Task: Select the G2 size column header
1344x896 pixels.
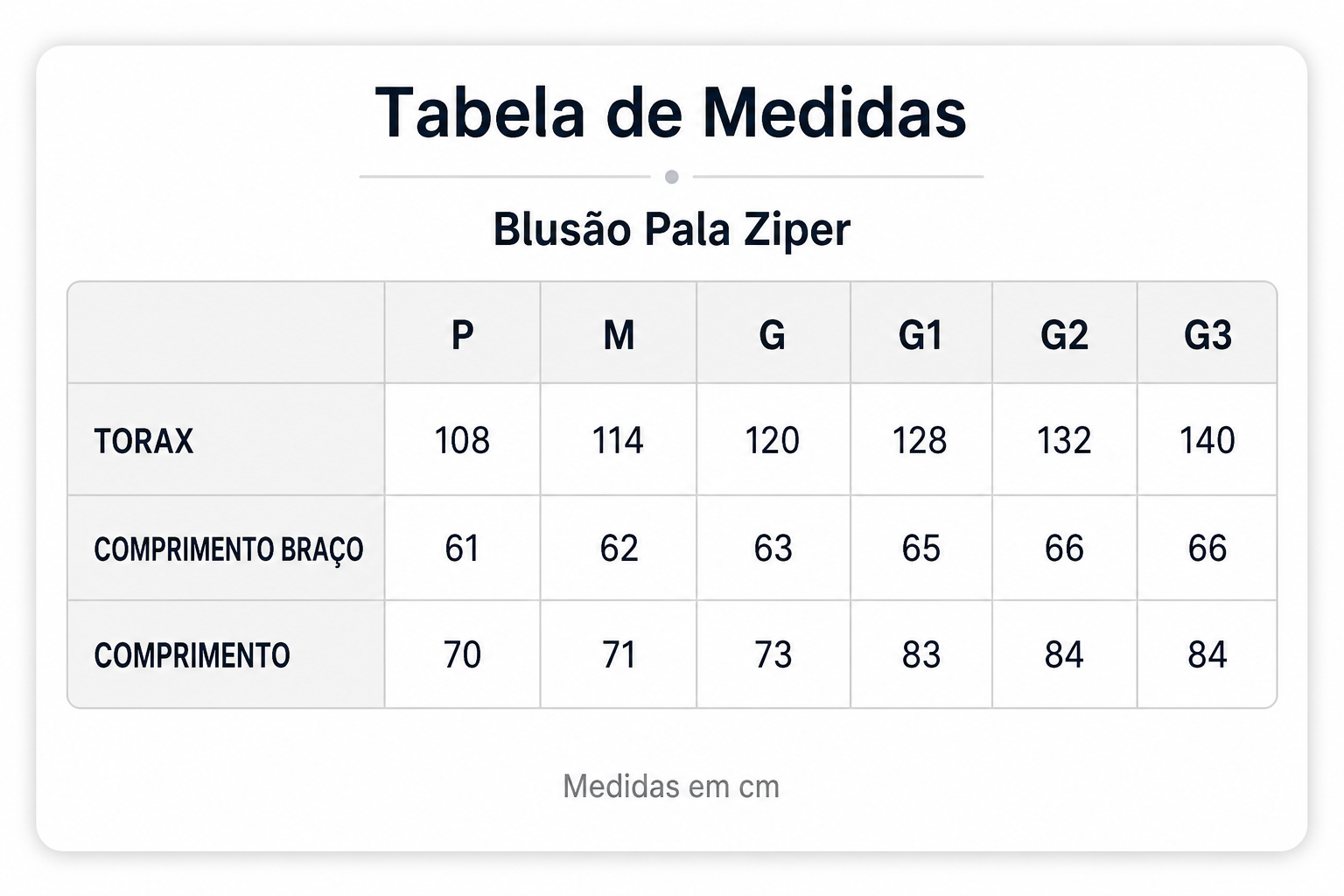Action: 1064,334
